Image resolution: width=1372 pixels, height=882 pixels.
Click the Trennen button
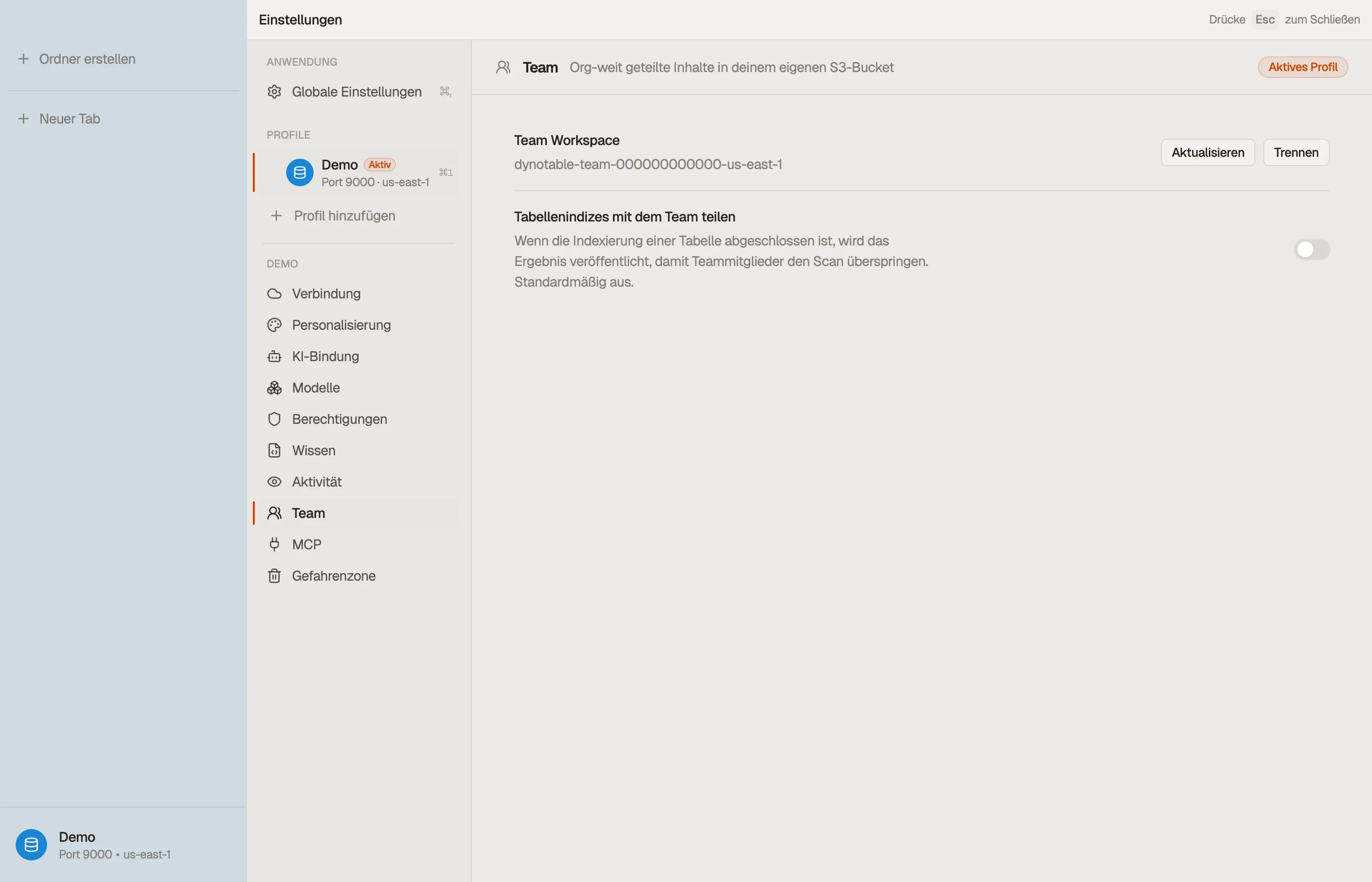(1296, 152)
